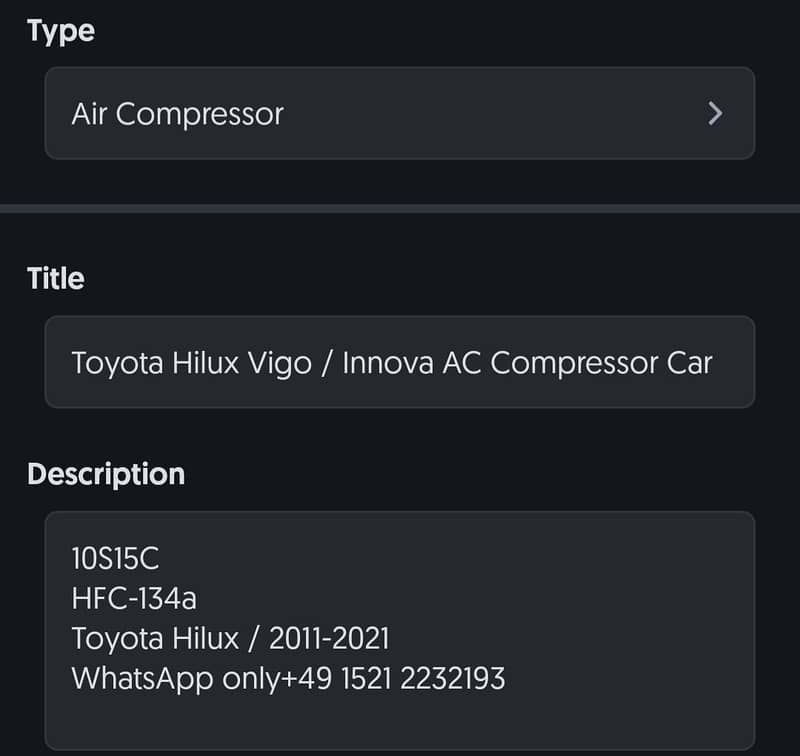Click the Title section label

[56, 278]
